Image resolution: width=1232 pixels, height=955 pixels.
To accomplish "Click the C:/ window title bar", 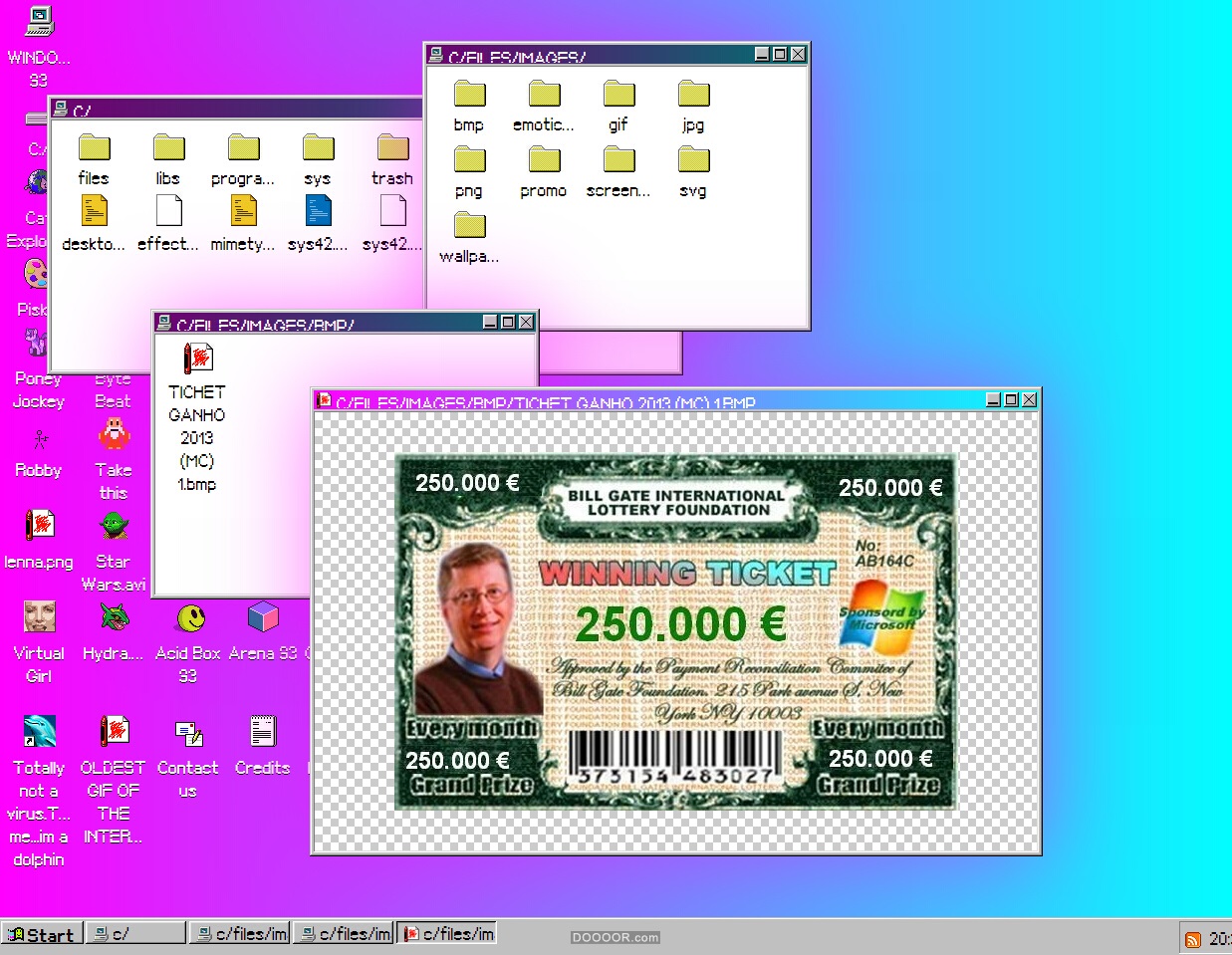I will point(239,109).
